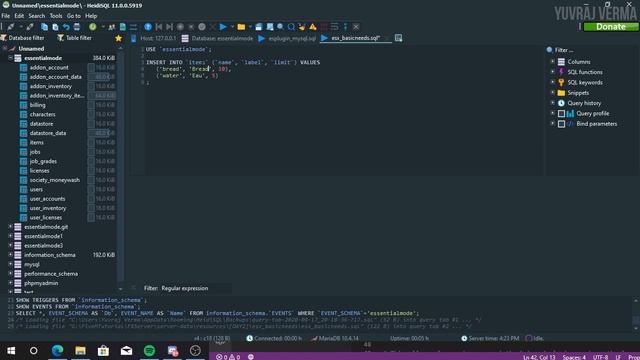The image size is (640, 360).
Task: Open dropdown arrow next to connect icon
Action: click(20, 27)
